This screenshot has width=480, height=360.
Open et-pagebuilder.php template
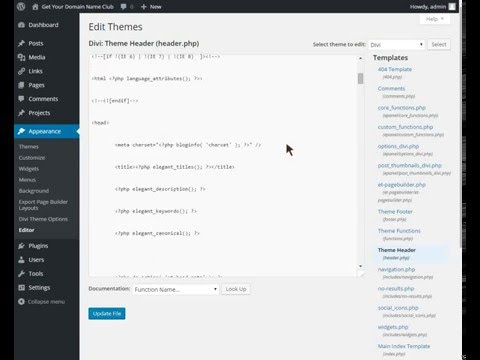pos(402,185)
